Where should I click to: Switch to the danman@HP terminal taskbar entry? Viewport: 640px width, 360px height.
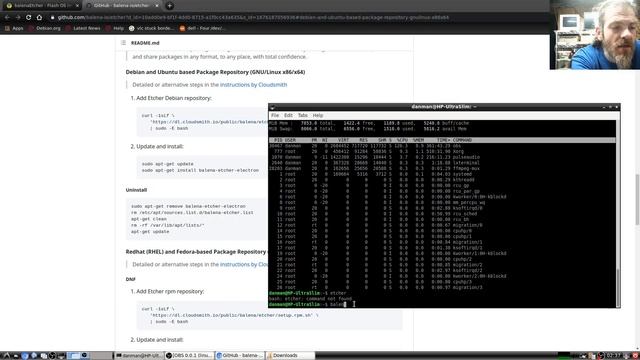[139, 356]
